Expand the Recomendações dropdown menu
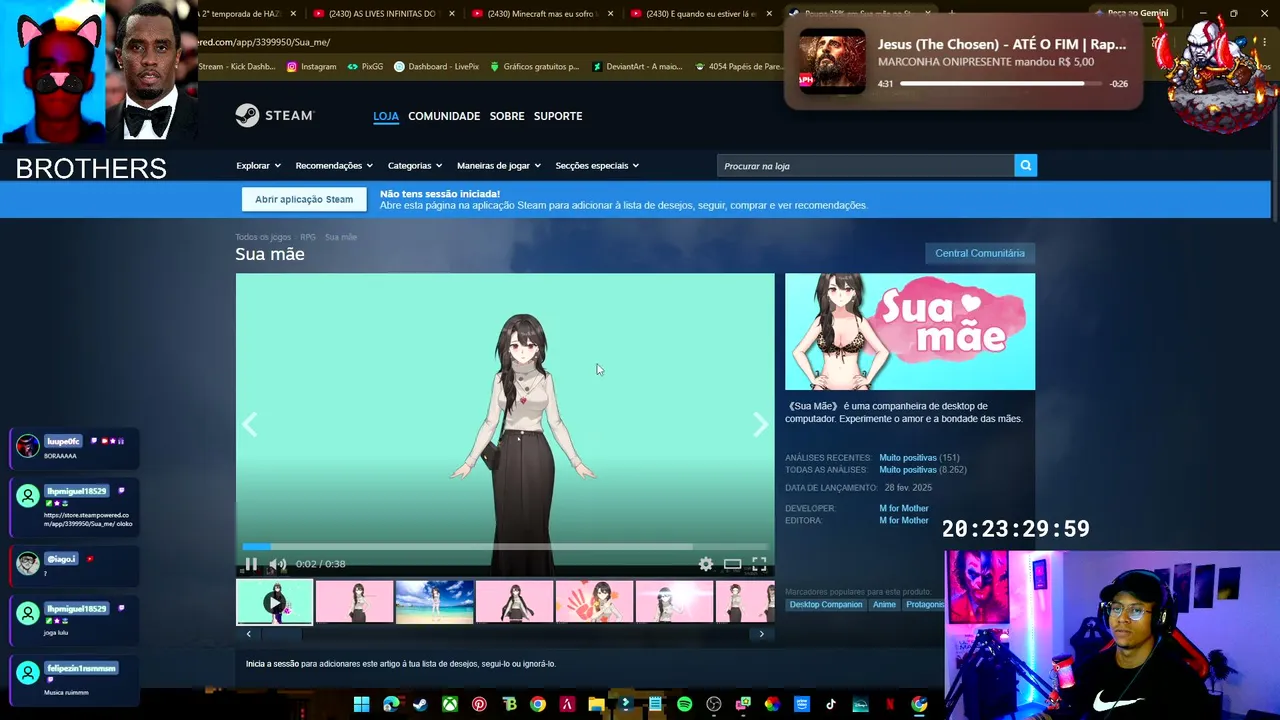The width and height of the screenshot is (1280, 720). click(x=334, y=166)
